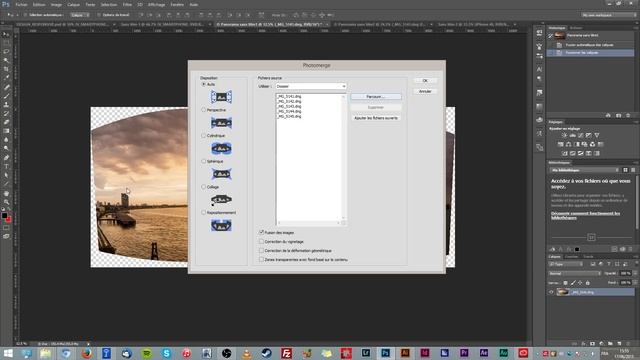Click the Windows Start button
Screen dimensions: 640x360
[8, 353]
